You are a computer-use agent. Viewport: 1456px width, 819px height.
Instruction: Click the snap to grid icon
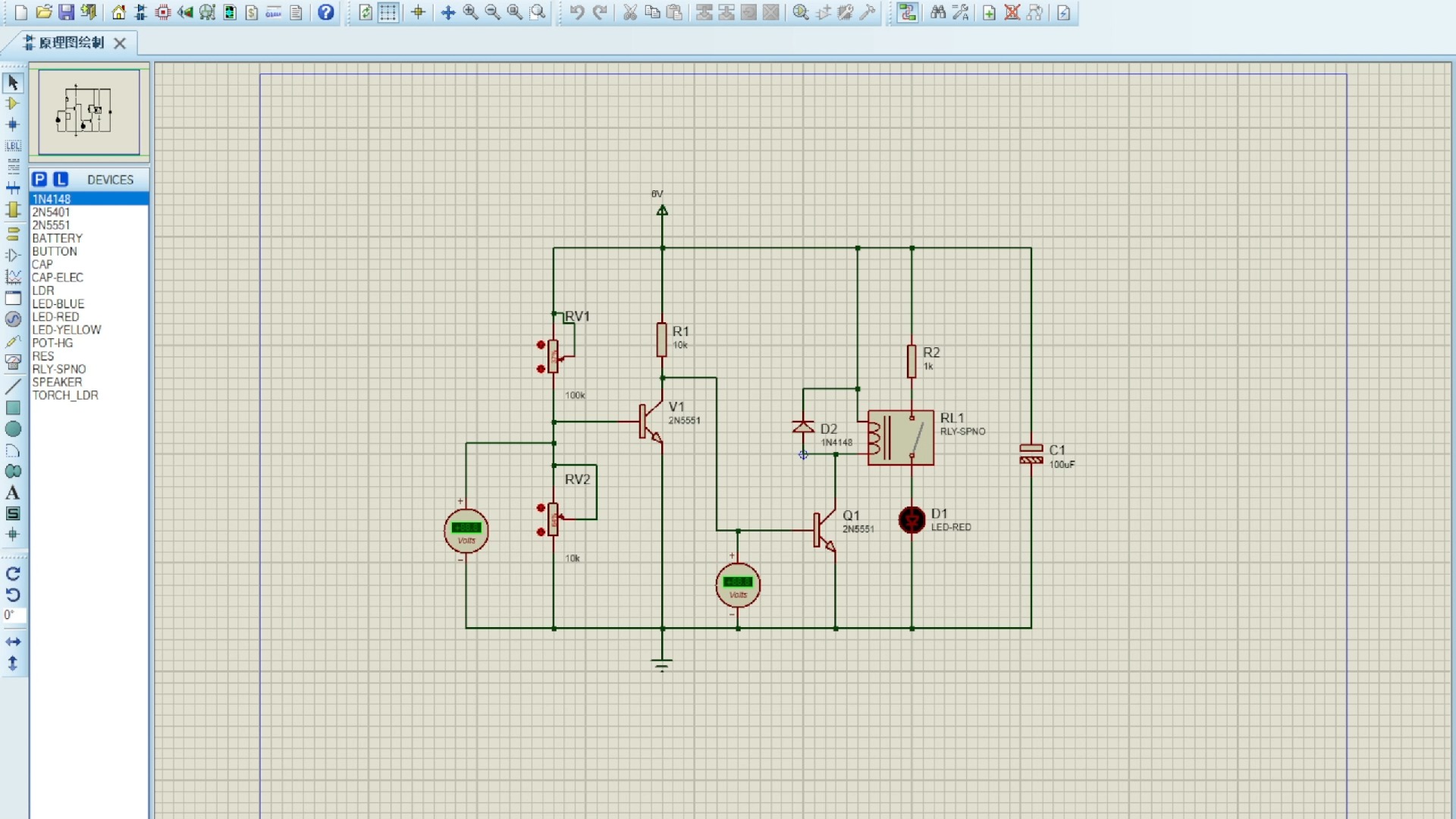[x=389, y=12]
